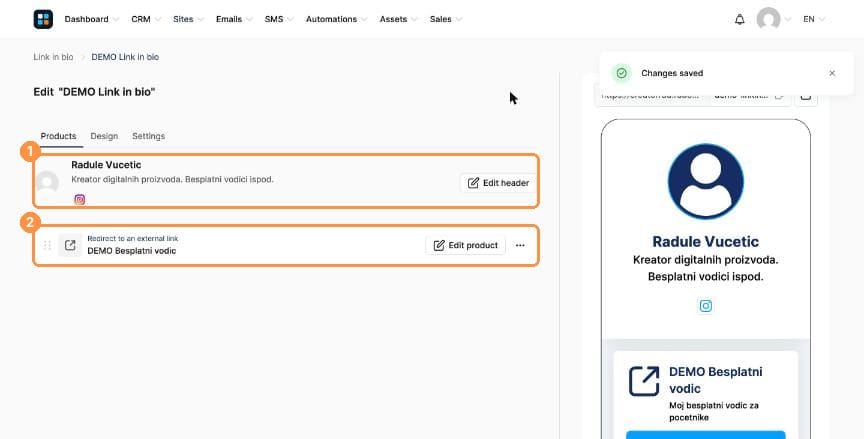The height and width of the screenshot is (439, 864).
Task: Click the Changes saved message text
Action: click(x=672, y=73)
